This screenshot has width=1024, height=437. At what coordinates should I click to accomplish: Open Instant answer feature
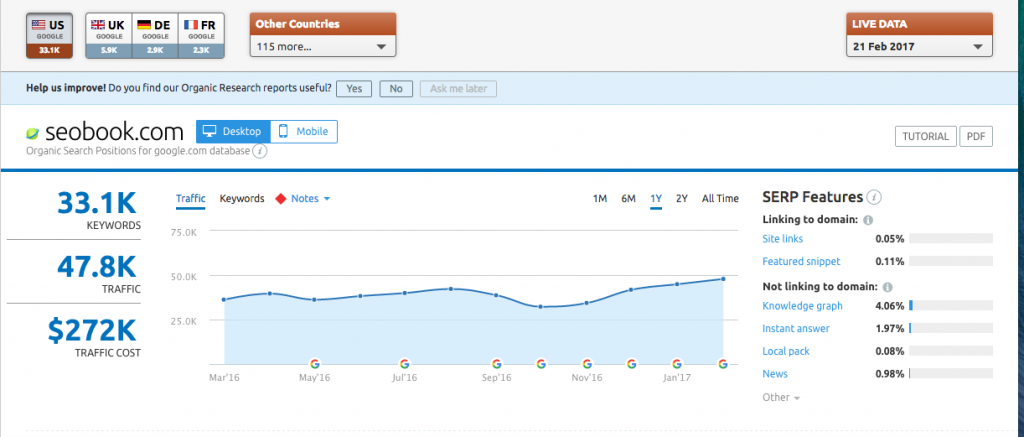pyautogui.click(x=796, y=328)
